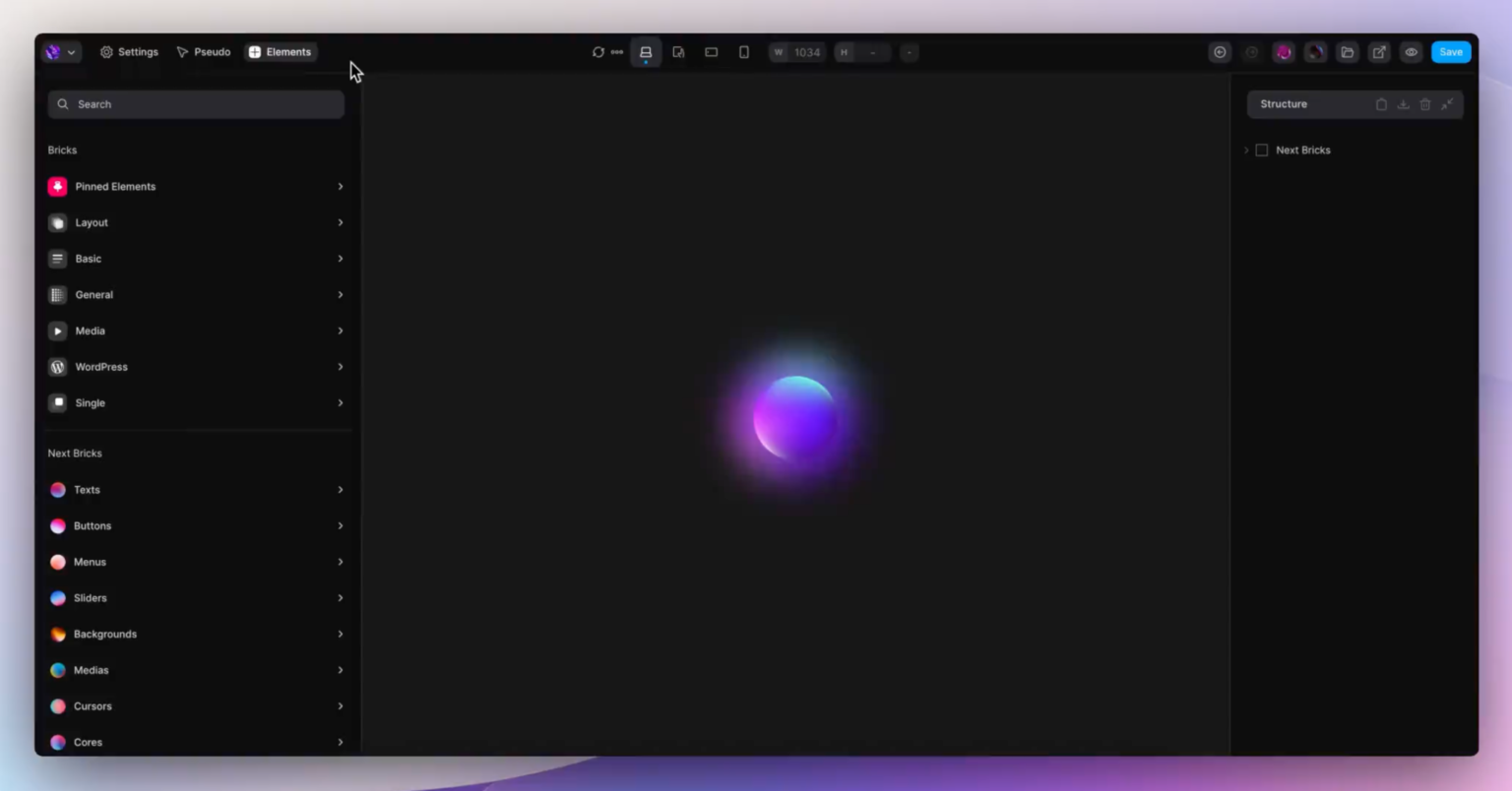Expand the Backgrounds category chevron
This screenshot has width=1512, height=791.
[x=341, y=635]
